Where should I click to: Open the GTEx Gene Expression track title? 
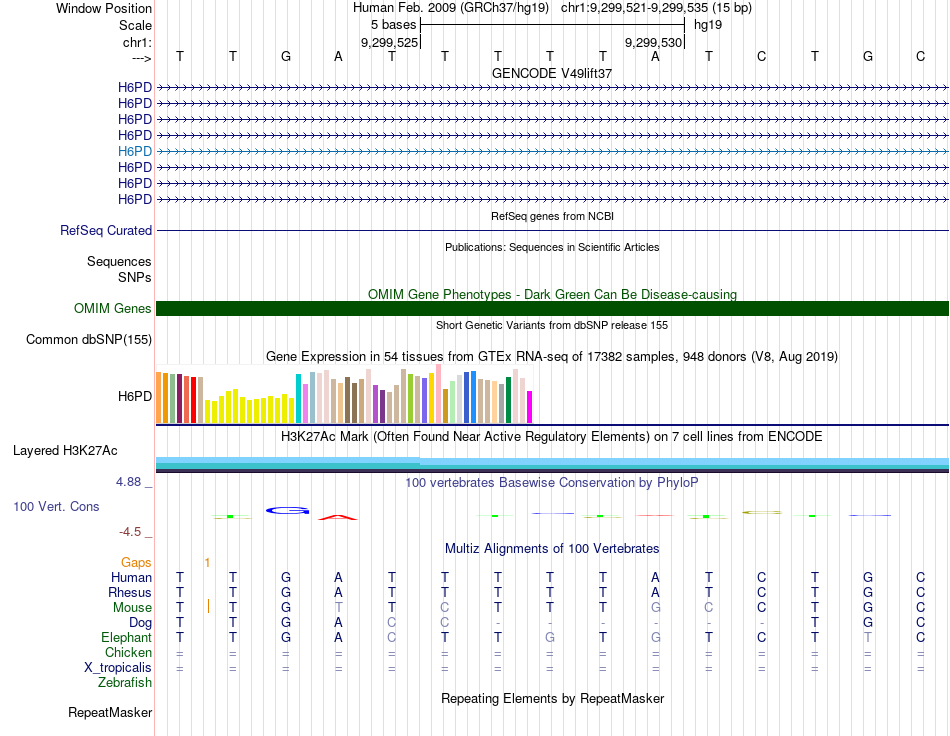(x=552, y=357)
